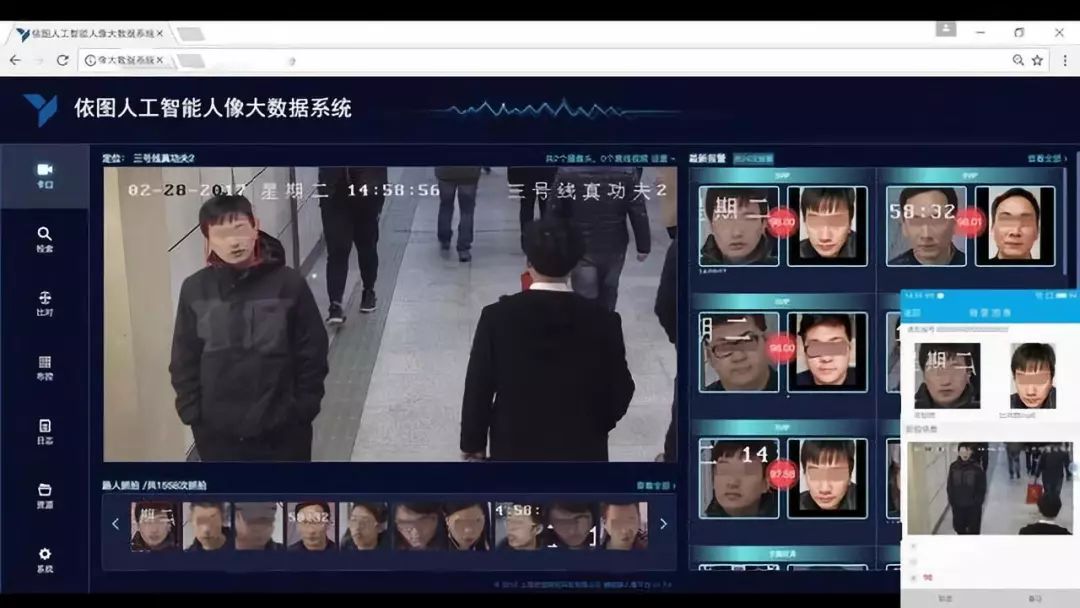Select capture strip face thumbnail overlaid 4:58
Viewport: 1080px width, 608px height.
(520, 525)
